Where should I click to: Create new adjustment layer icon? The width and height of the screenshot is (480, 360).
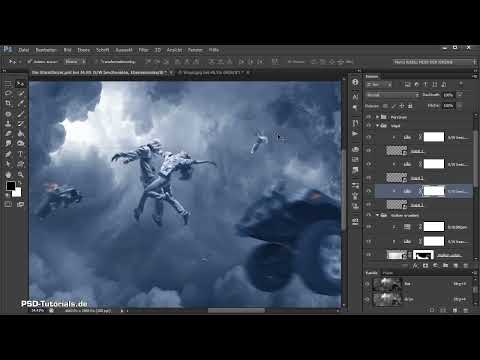coord(435,266)
